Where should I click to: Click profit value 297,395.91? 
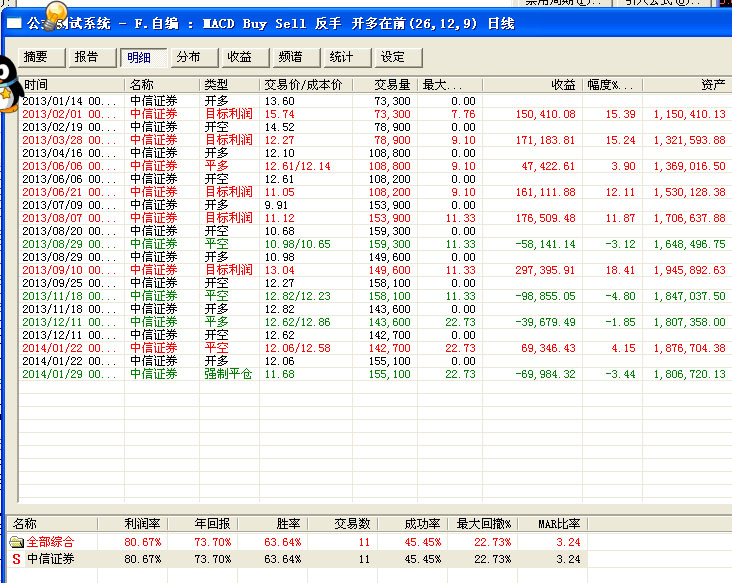coord(545,270)
